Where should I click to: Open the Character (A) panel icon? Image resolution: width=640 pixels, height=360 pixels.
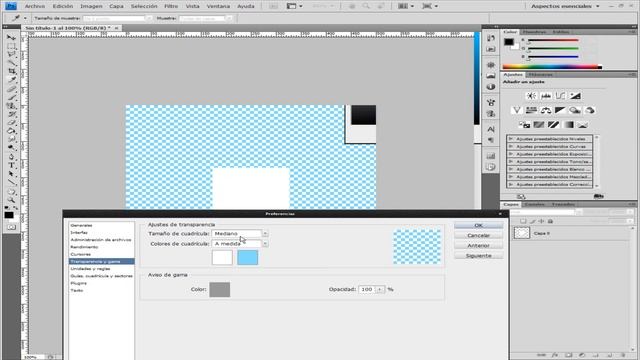pyautogui.click(x=491, y=129)
